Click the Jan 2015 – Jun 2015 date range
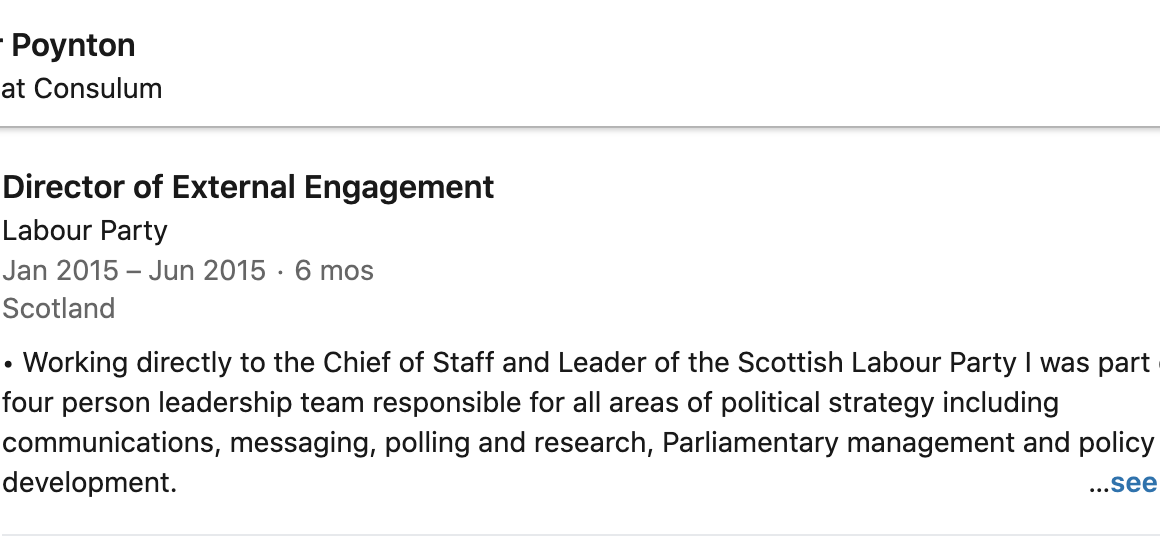 134,270
